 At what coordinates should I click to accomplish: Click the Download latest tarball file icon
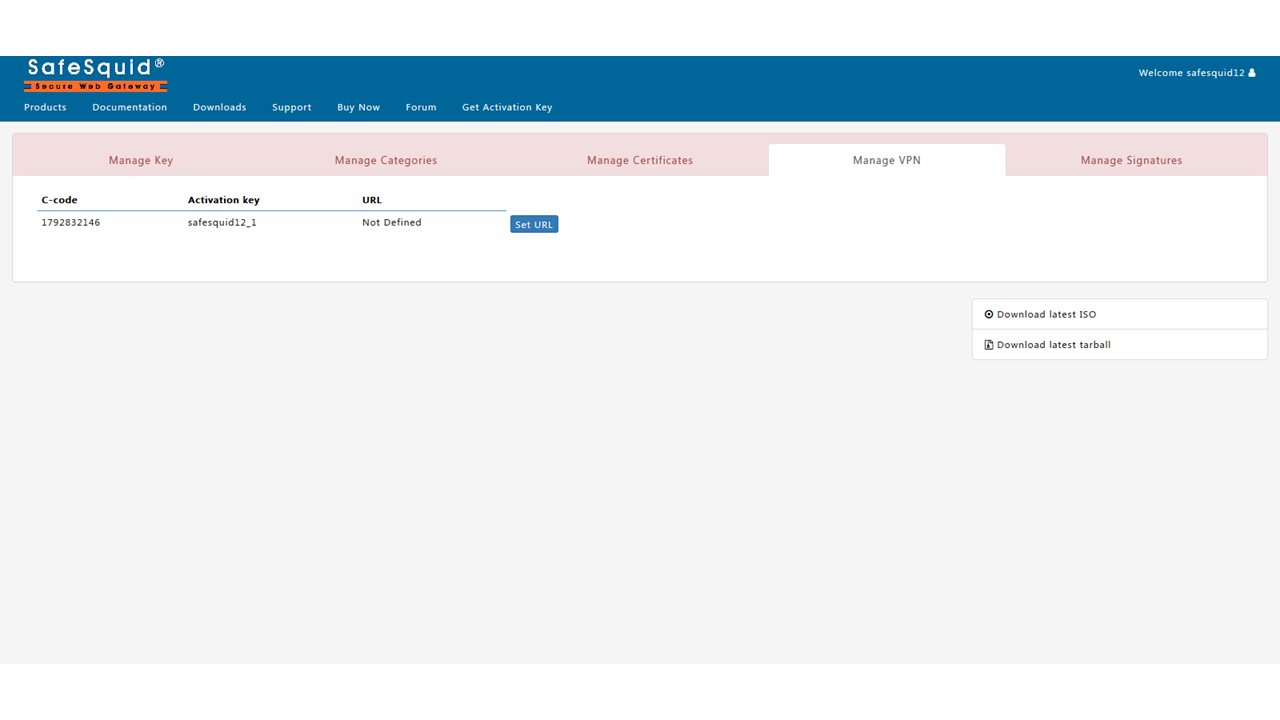(x=989, y=345)
